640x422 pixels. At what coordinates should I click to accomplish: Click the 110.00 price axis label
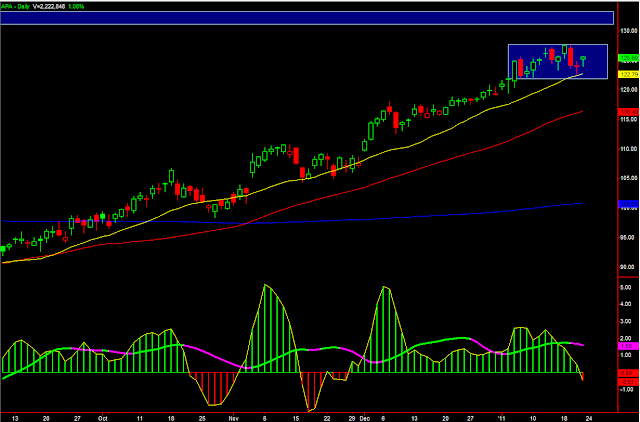(629, 149)
